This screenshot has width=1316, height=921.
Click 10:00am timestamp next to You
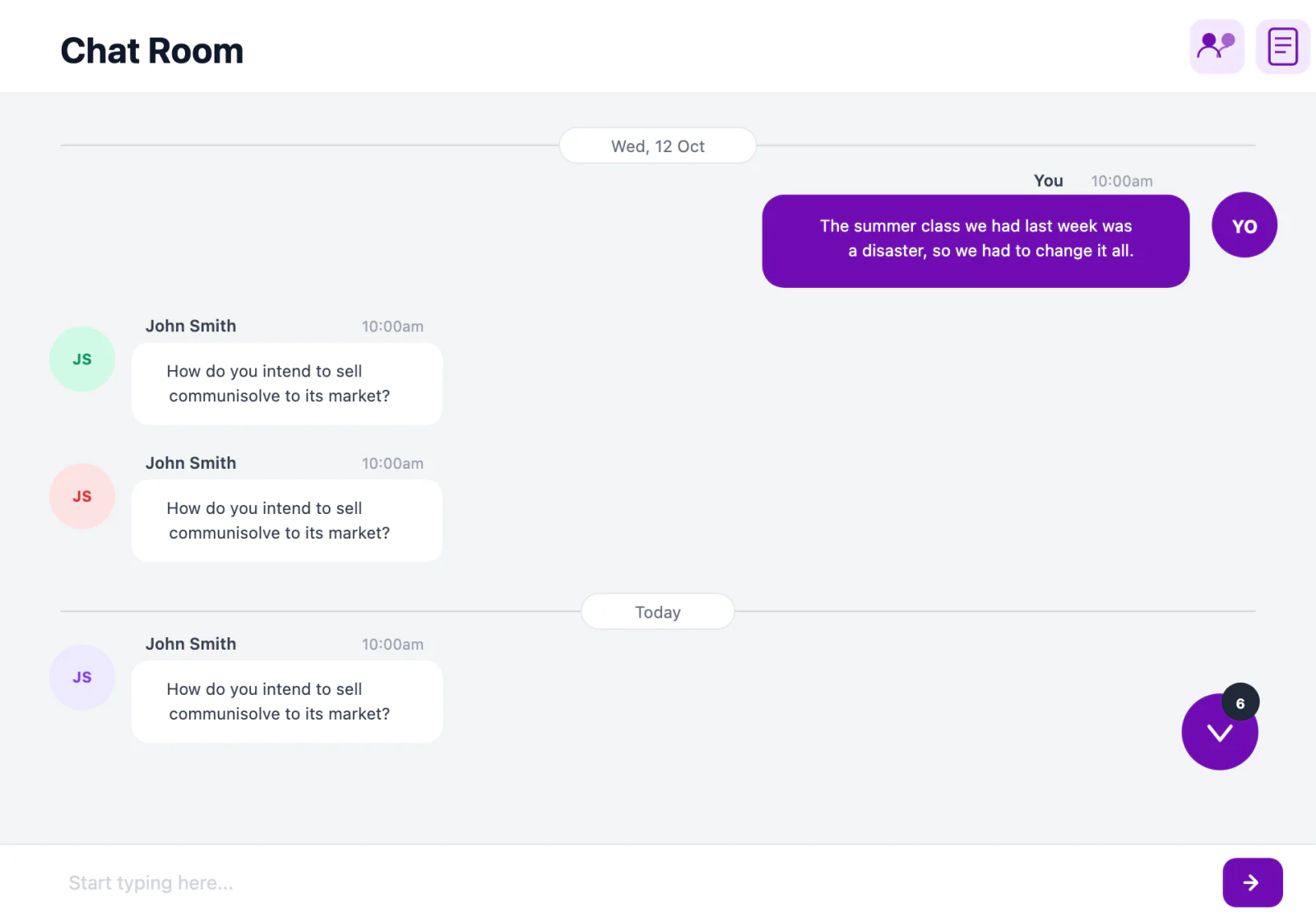tap(1122, 182)
